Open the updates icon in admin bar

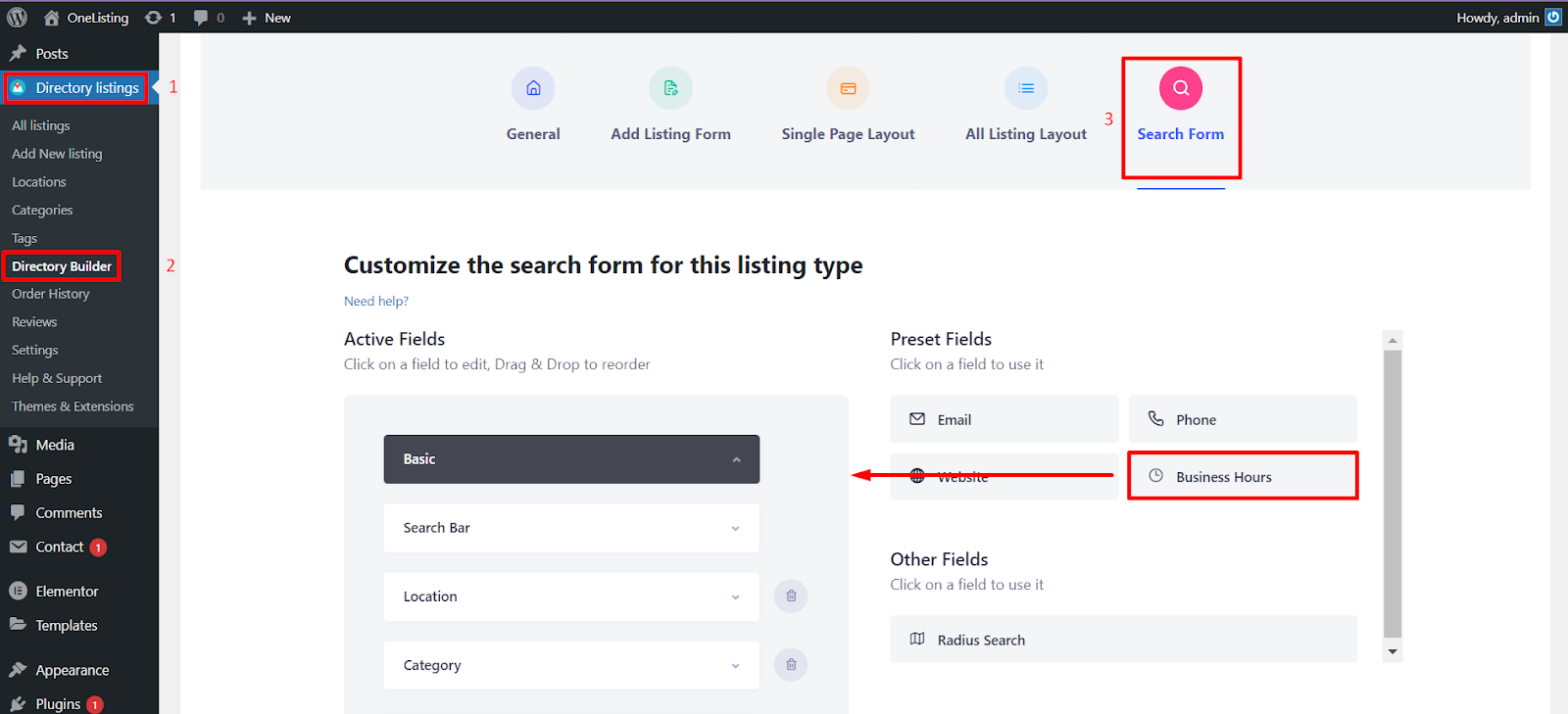point(160,18)
